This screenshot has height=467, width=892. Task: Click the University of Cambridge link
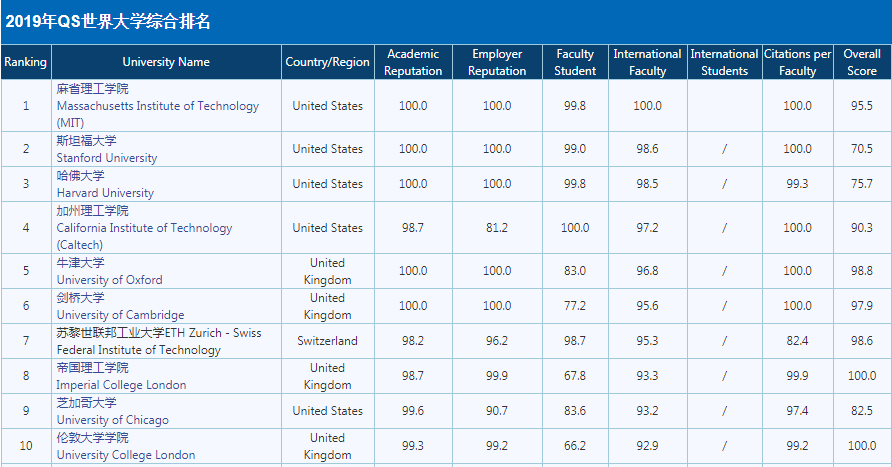pyautogui.click(x=120, y=315)
